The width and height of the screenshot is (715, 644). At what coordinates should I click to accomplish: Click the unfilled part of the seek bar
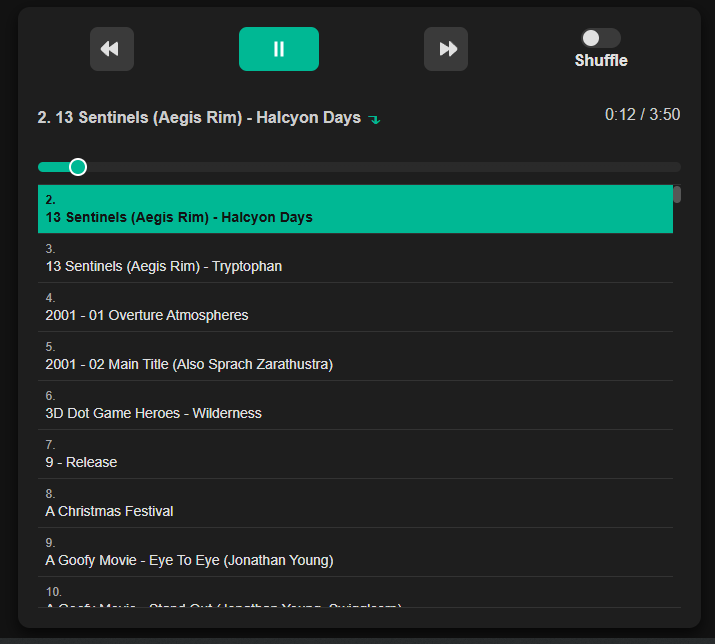point(380,167)
